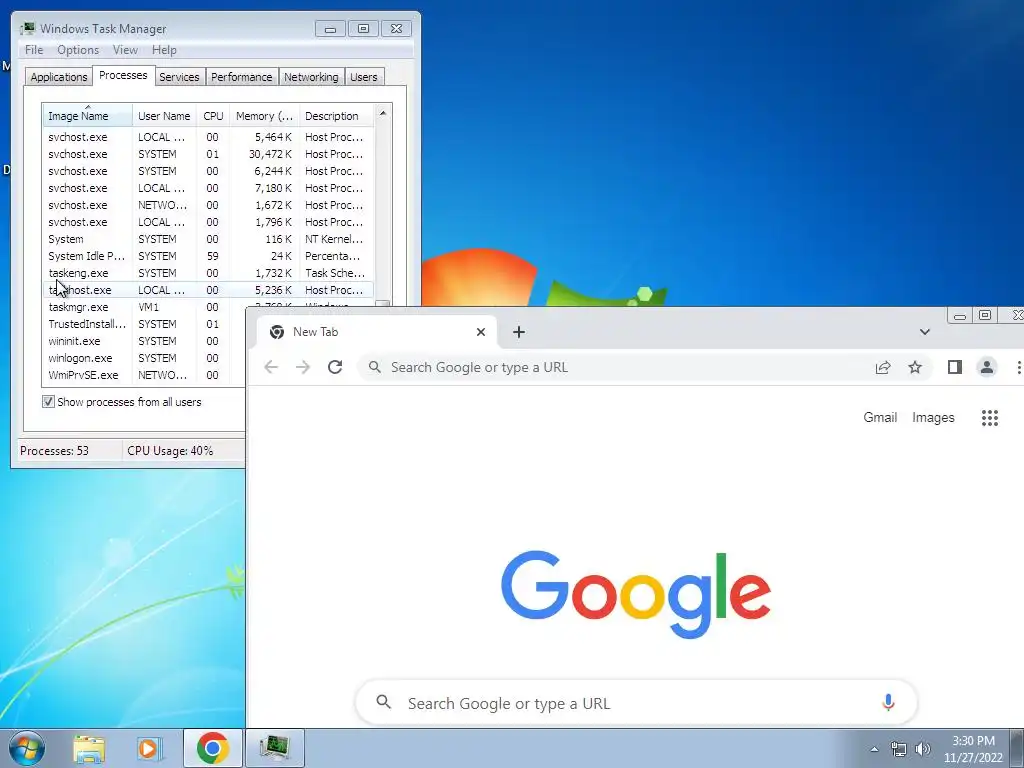Switch to the Users tab
The height and width of the screenshot is (768, 1024).
point(364,76)
